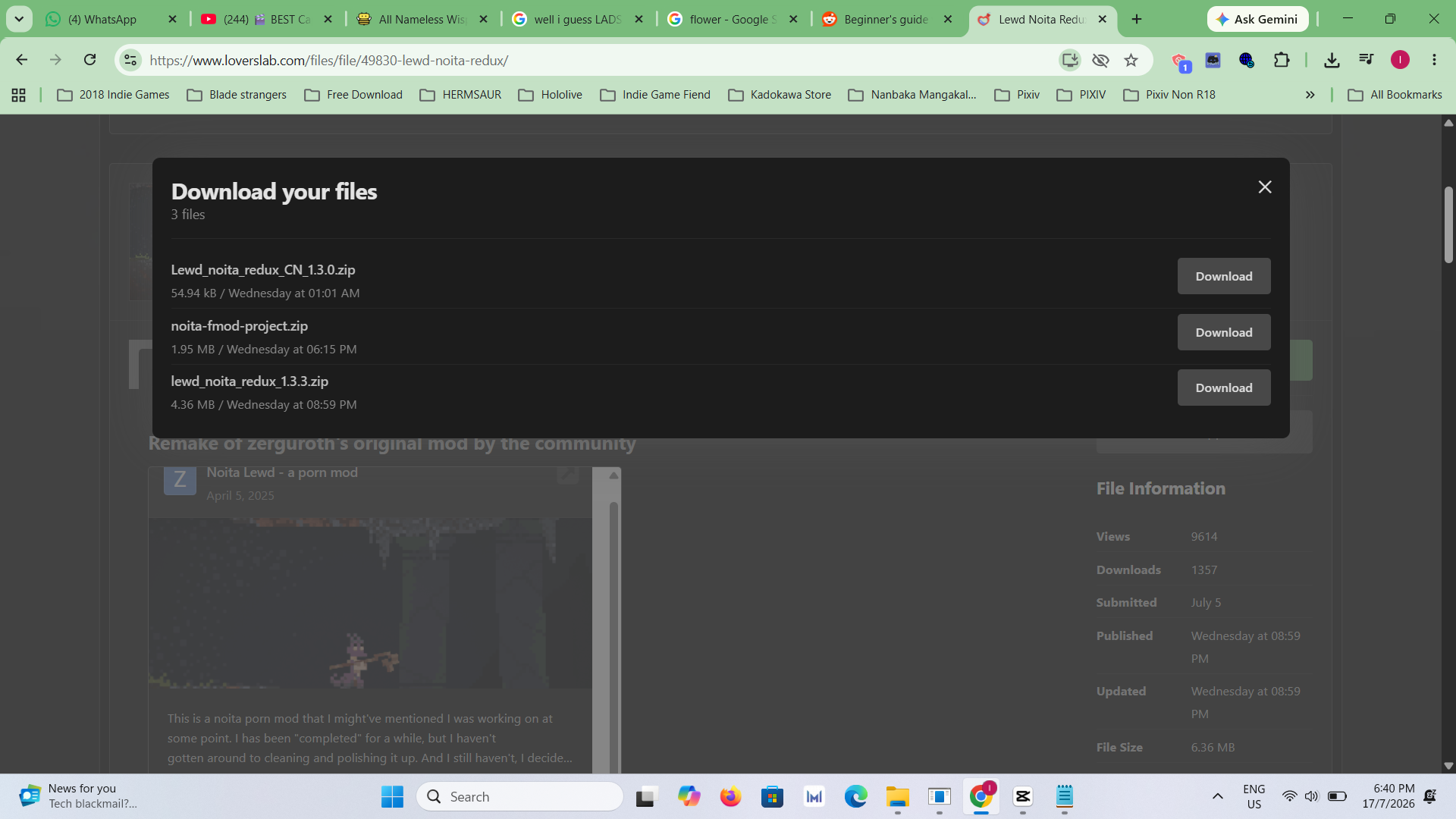Open Windows Start menu

(392, 796)
